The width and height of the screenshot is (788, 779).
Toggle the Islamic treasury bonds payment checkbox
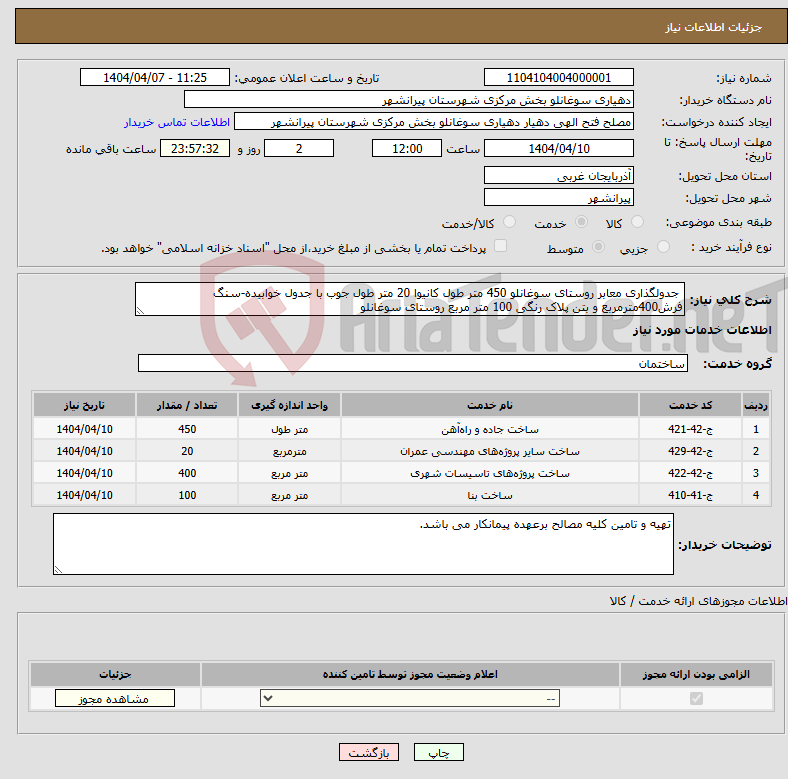tap(501, 245)
